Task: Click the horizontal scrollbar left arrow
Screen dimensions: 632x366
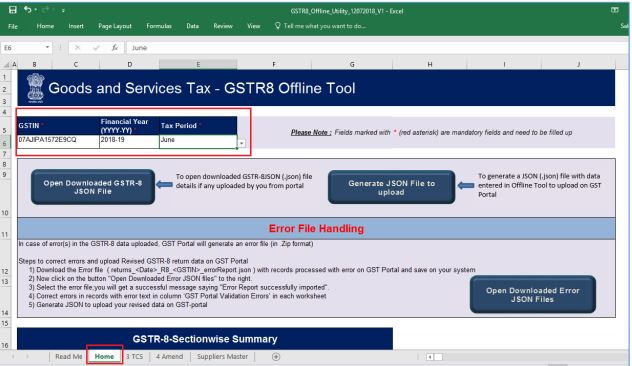Action: click(x=430, y=357)
